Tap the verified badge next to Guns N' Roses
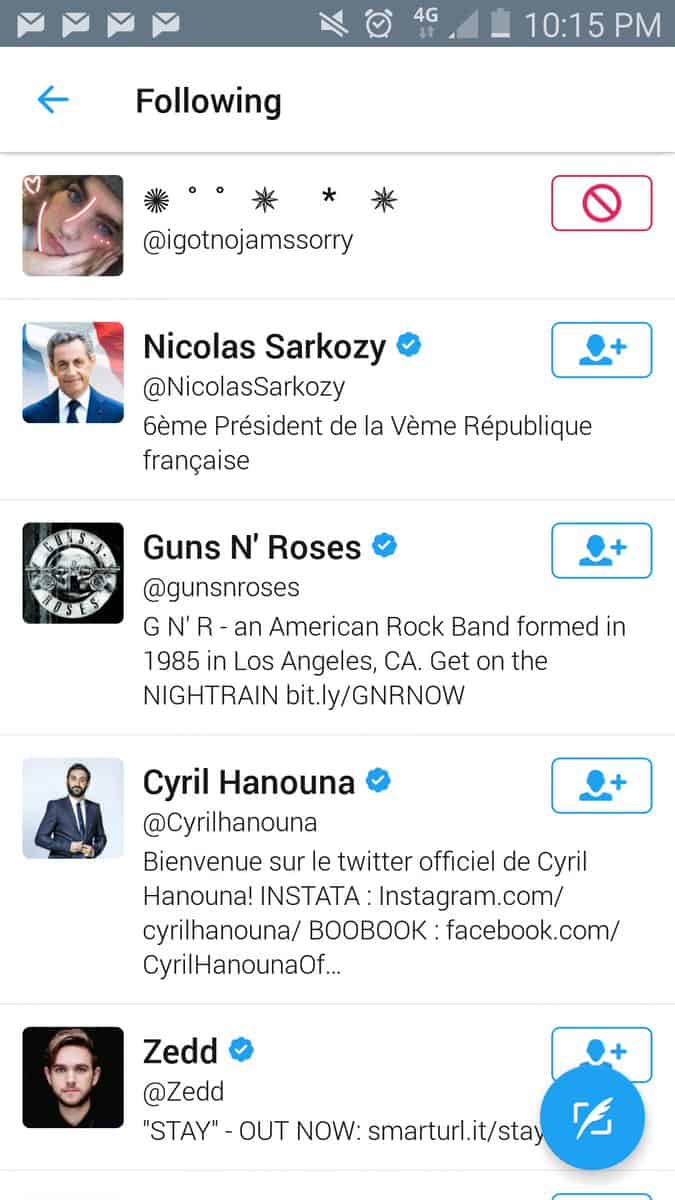 385,546
